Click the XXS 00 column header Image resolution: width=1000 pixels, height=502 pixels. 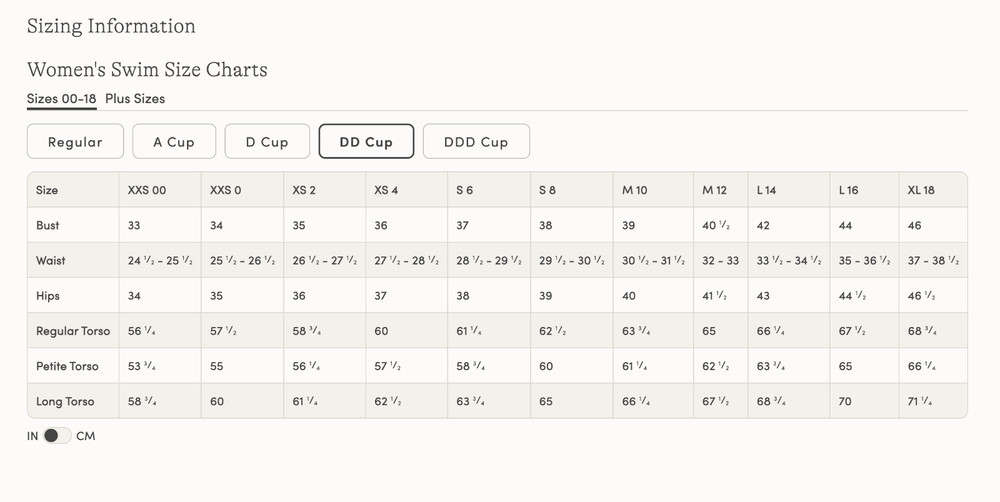pyautogui.click(x=147, y=190)
